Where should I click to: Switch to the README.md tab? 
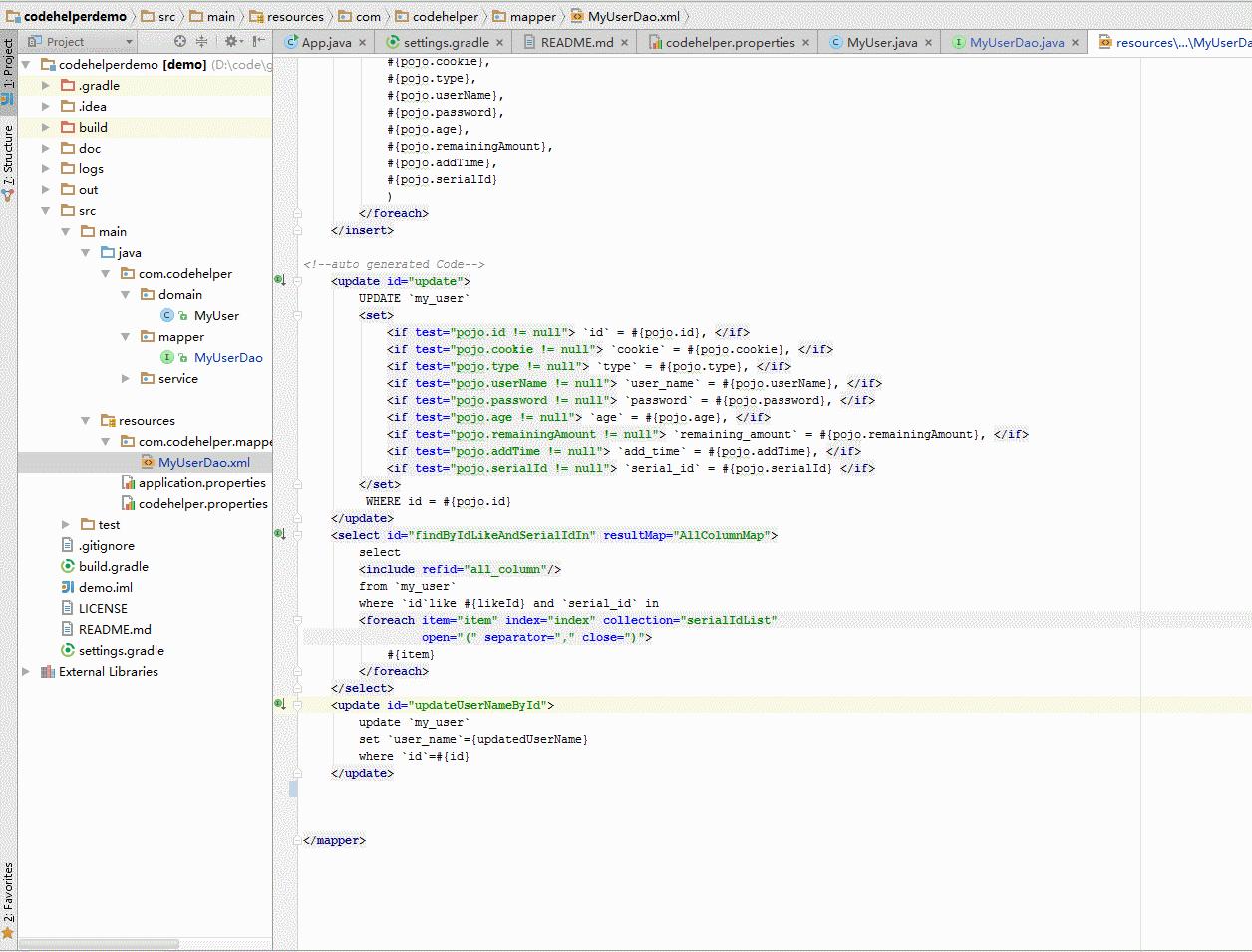[x=576, y=43]
